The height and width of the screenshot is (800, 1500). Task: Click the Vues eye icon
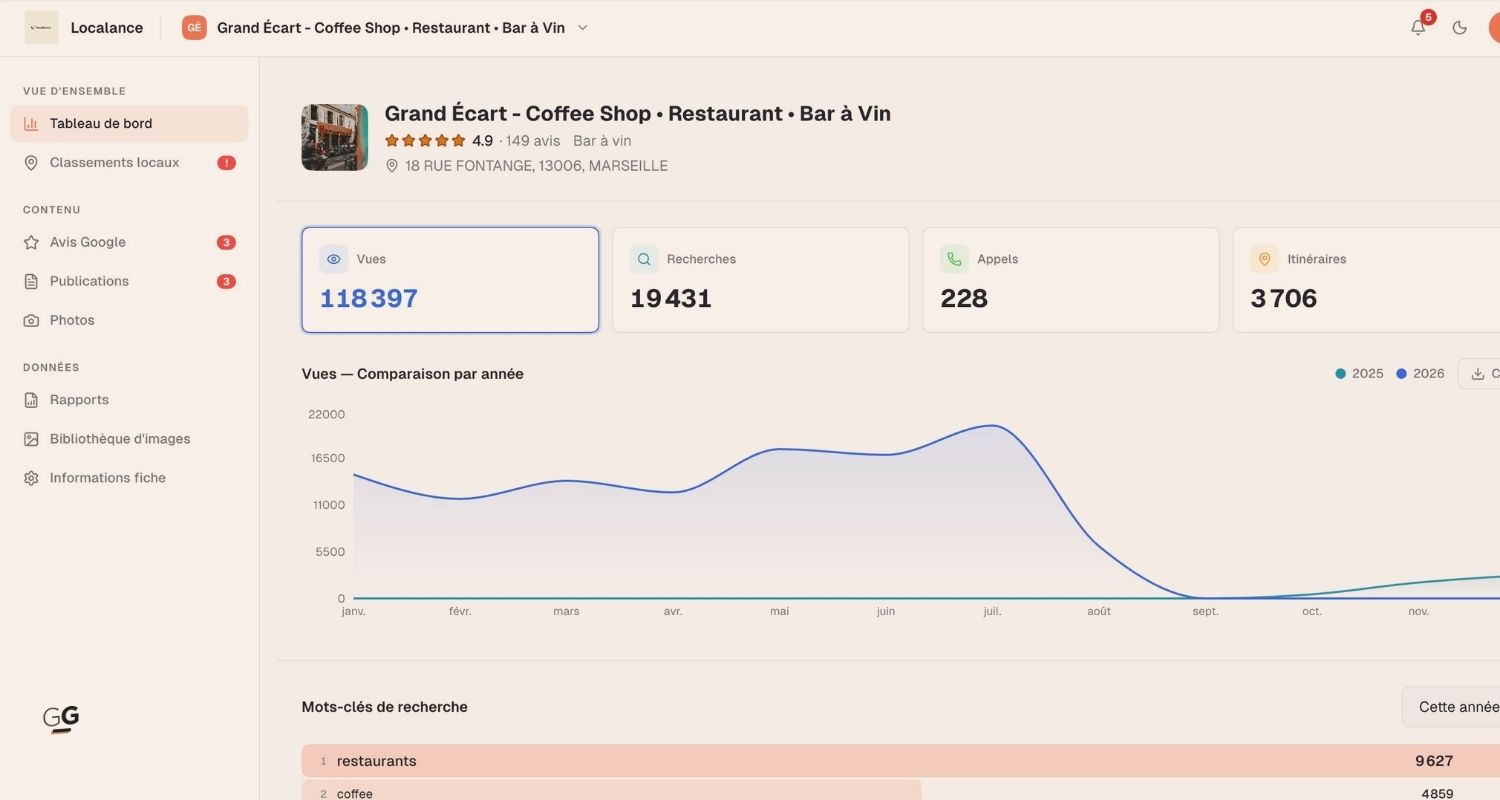(334, 259)
